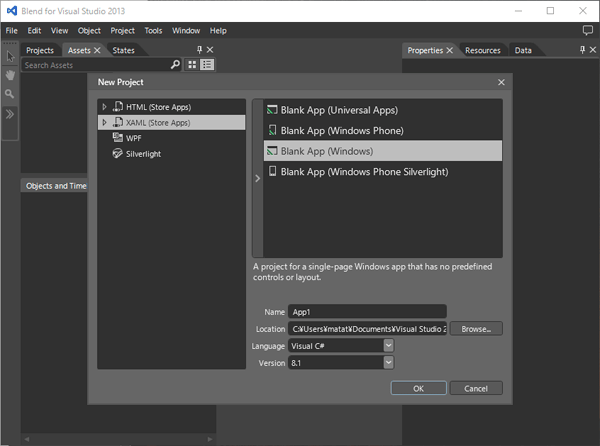Open the File menu
The height and width of the screenshot is (446, 600).
[11, 31]
